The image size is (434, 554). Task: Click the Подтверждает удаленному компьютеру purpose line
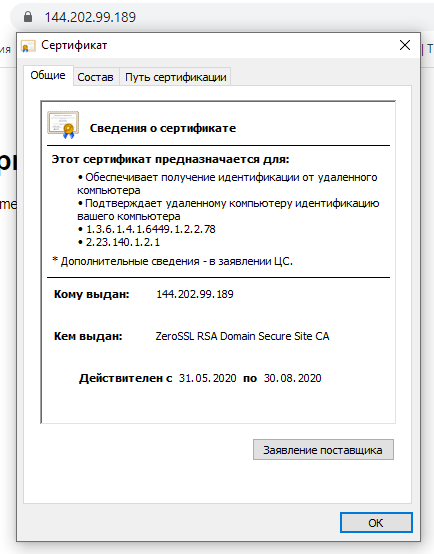(x=228, y=210)
